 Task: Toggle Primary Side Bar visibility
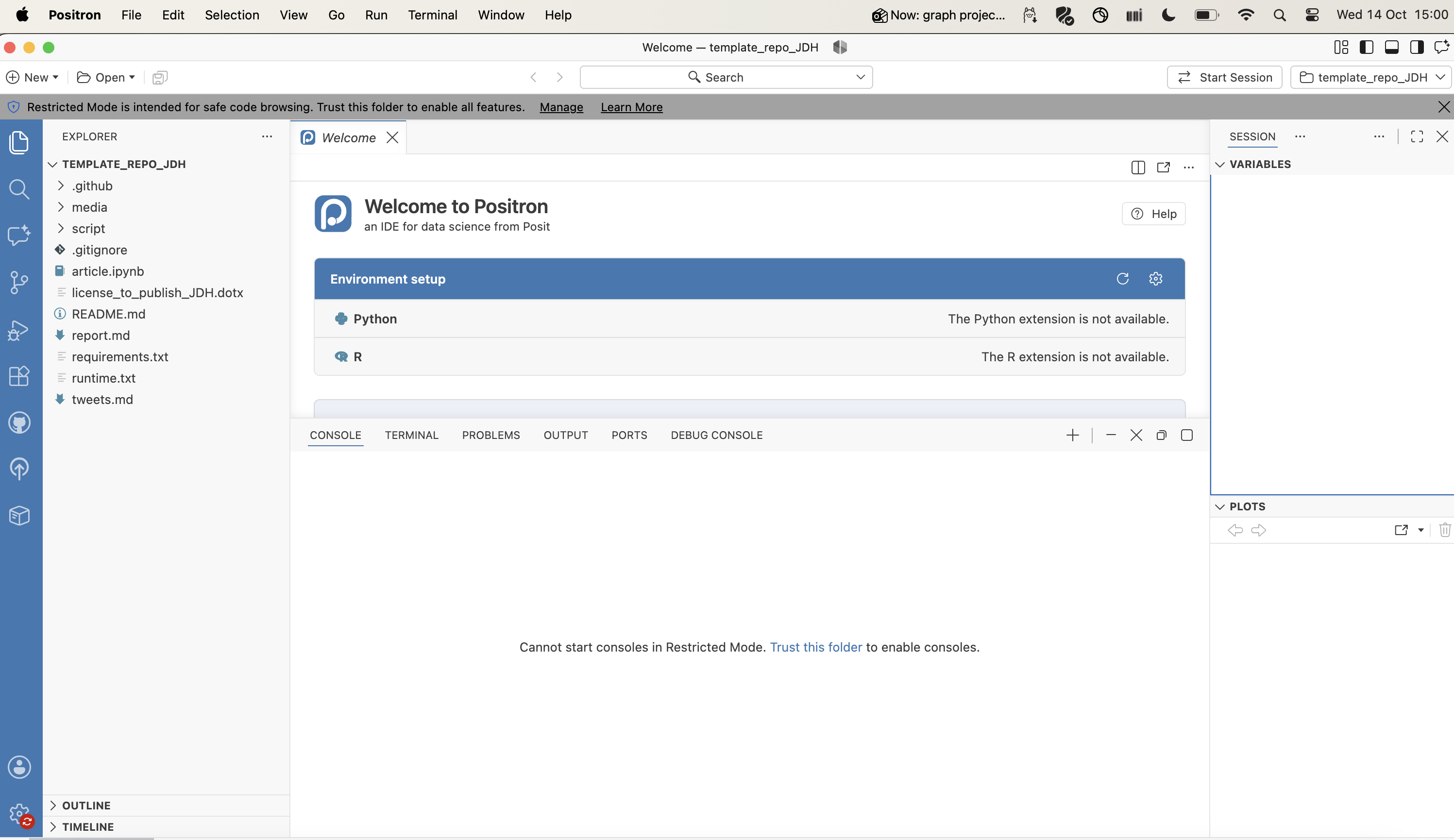[x=1366, y=47]
